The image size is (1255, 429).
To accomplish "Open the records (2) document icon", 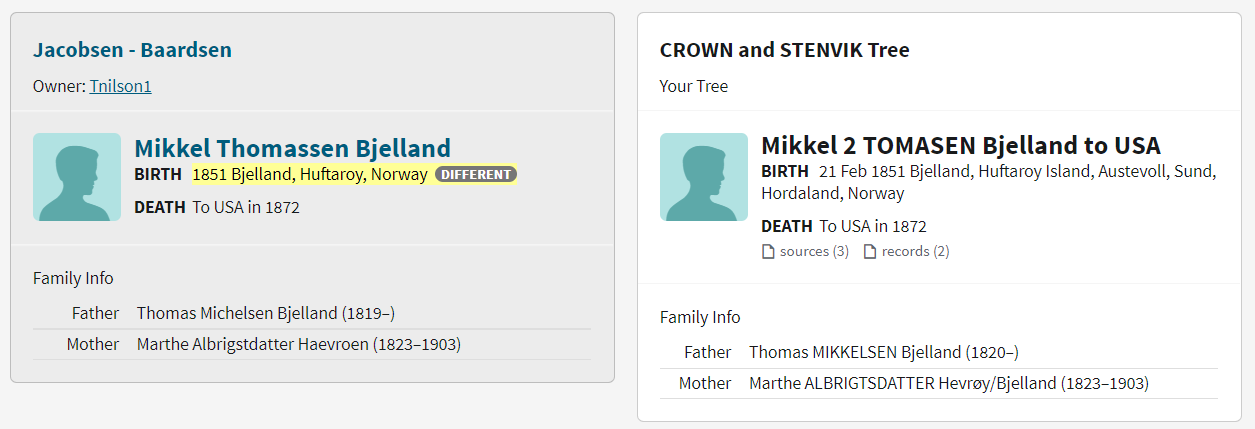I will pyautogui.click(x=870, y=252).
